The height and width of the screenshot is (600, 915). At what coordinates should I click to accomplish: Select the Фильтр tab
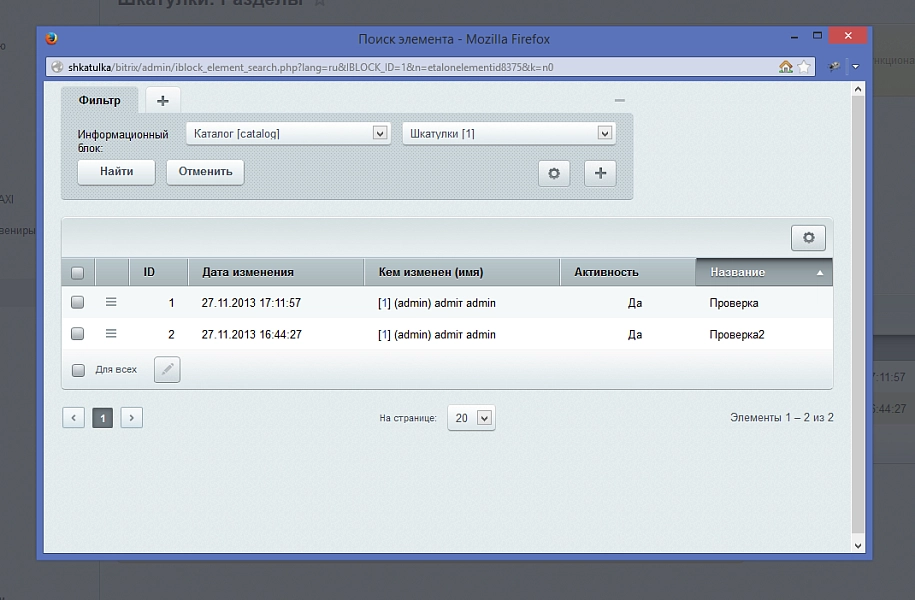point(100,100)
